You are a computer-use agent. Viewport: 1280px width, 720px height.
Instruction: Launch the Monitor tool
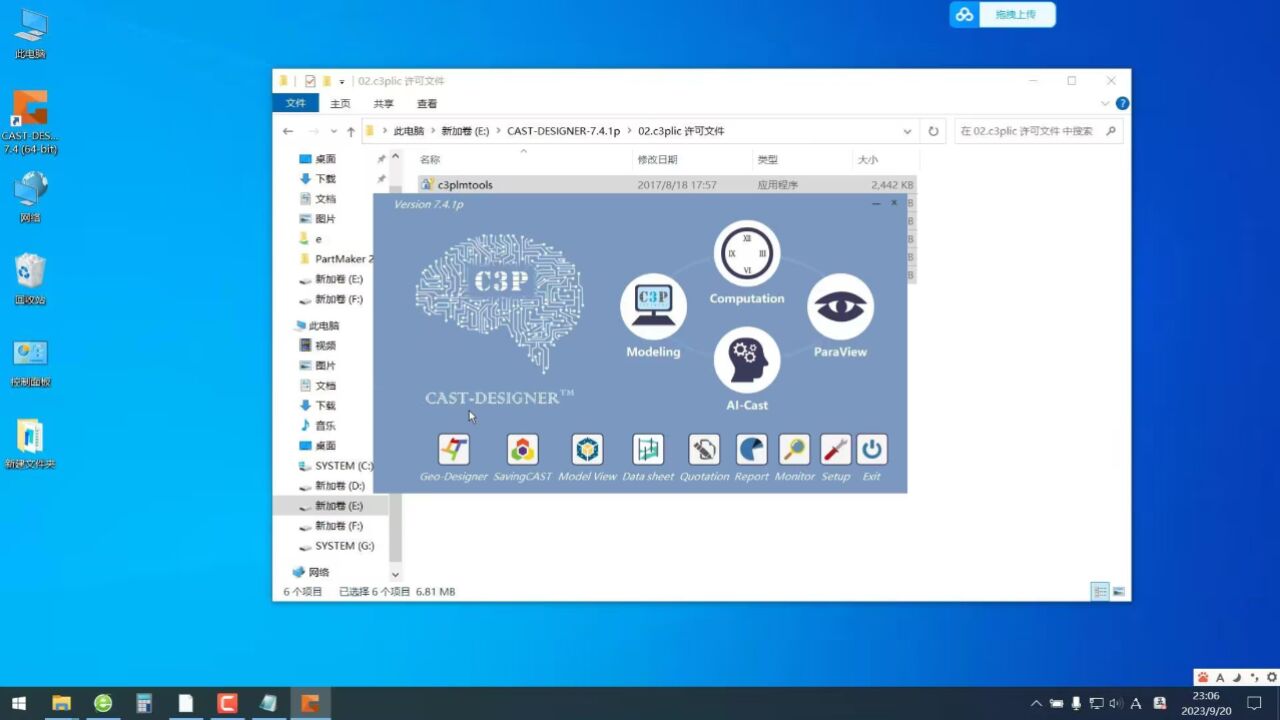click(794, 450)
